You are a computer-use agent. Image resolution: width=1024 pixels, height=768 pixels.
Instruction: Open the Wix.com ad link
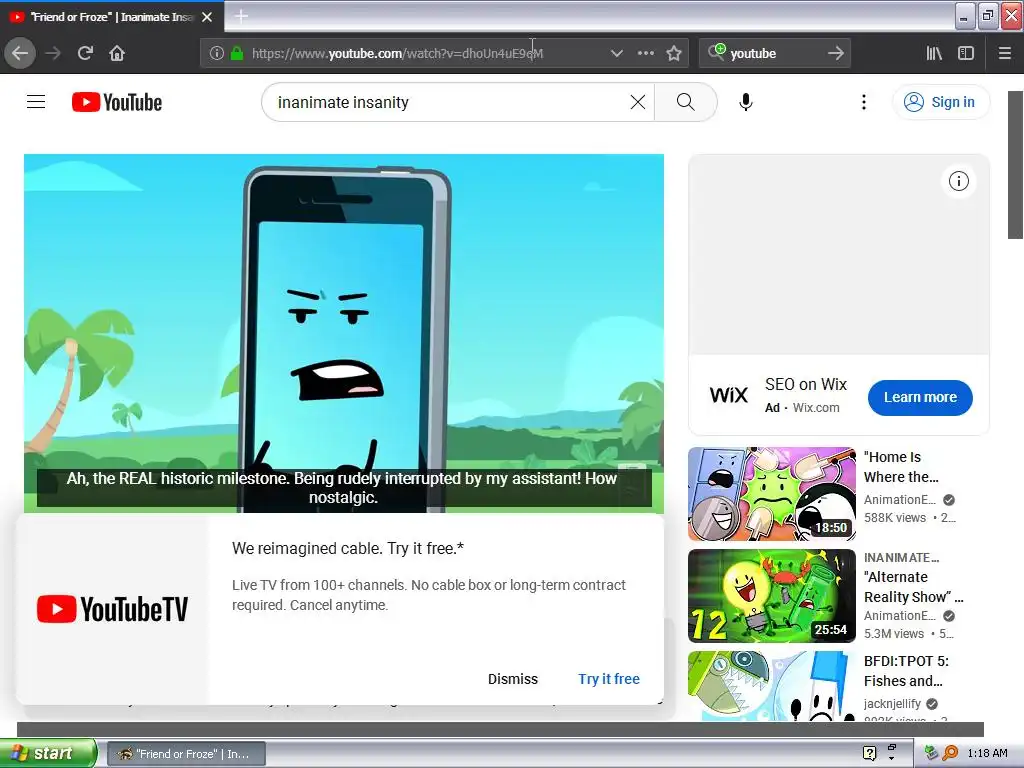click(816, 408)
